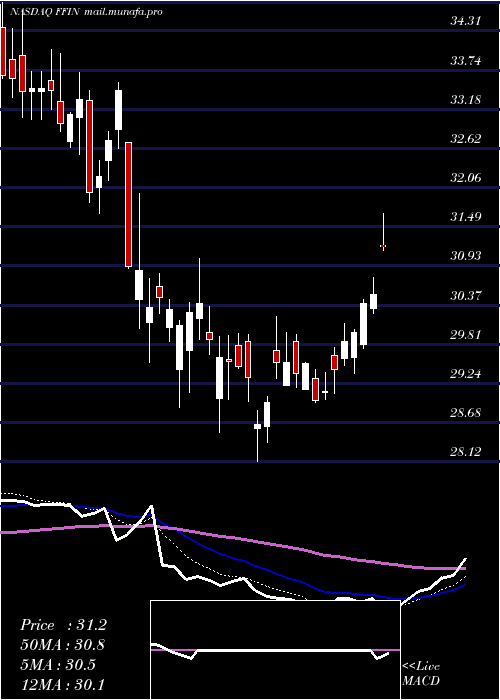Click the 34.31 price axis label
Viewport: 500px width, 700px height.
(x=466, y=21)
